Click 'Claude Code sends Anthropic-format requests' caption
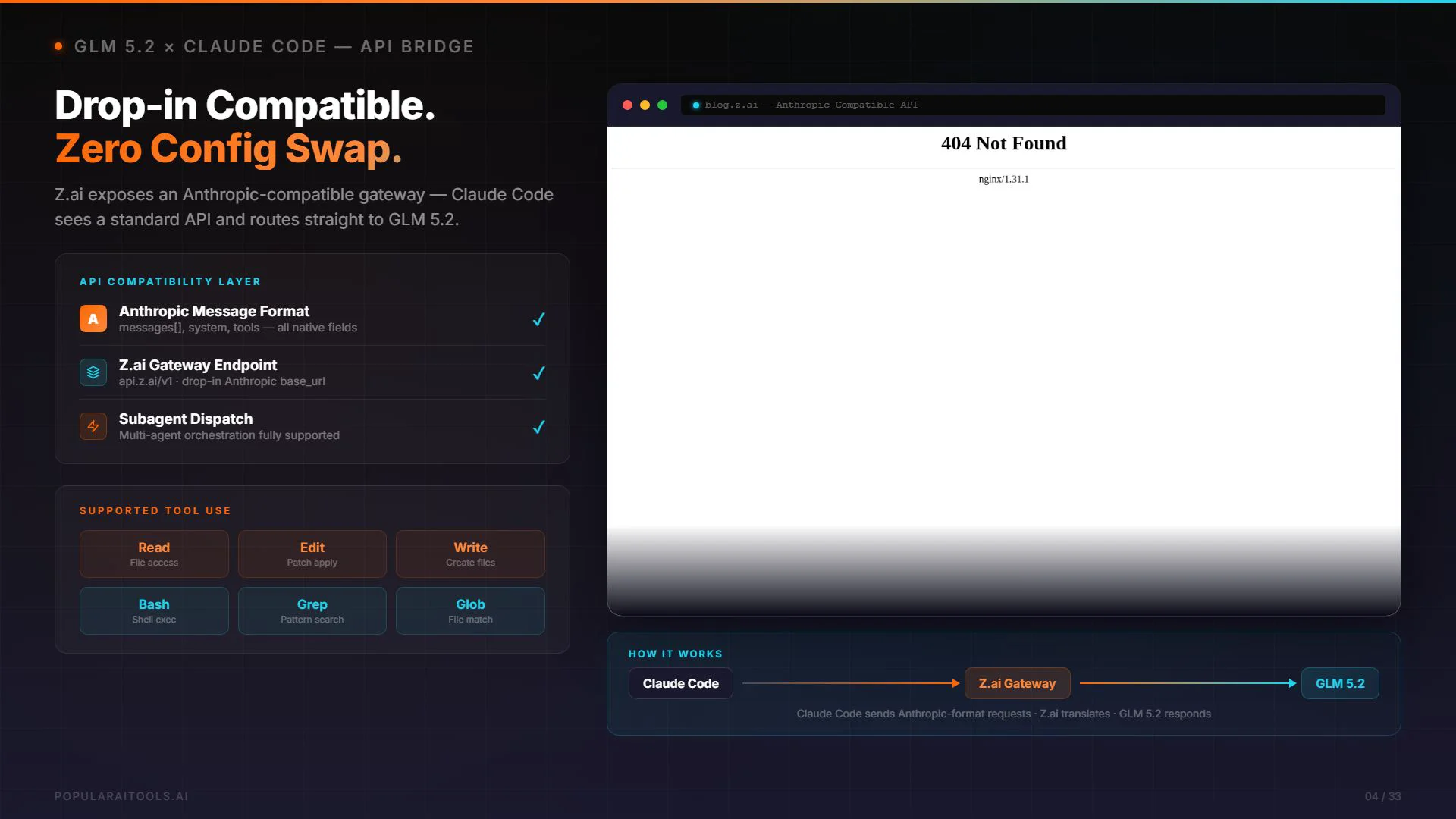Image resolution: width=1456 pixels, height=819 pixels. tap(1003, 714)
